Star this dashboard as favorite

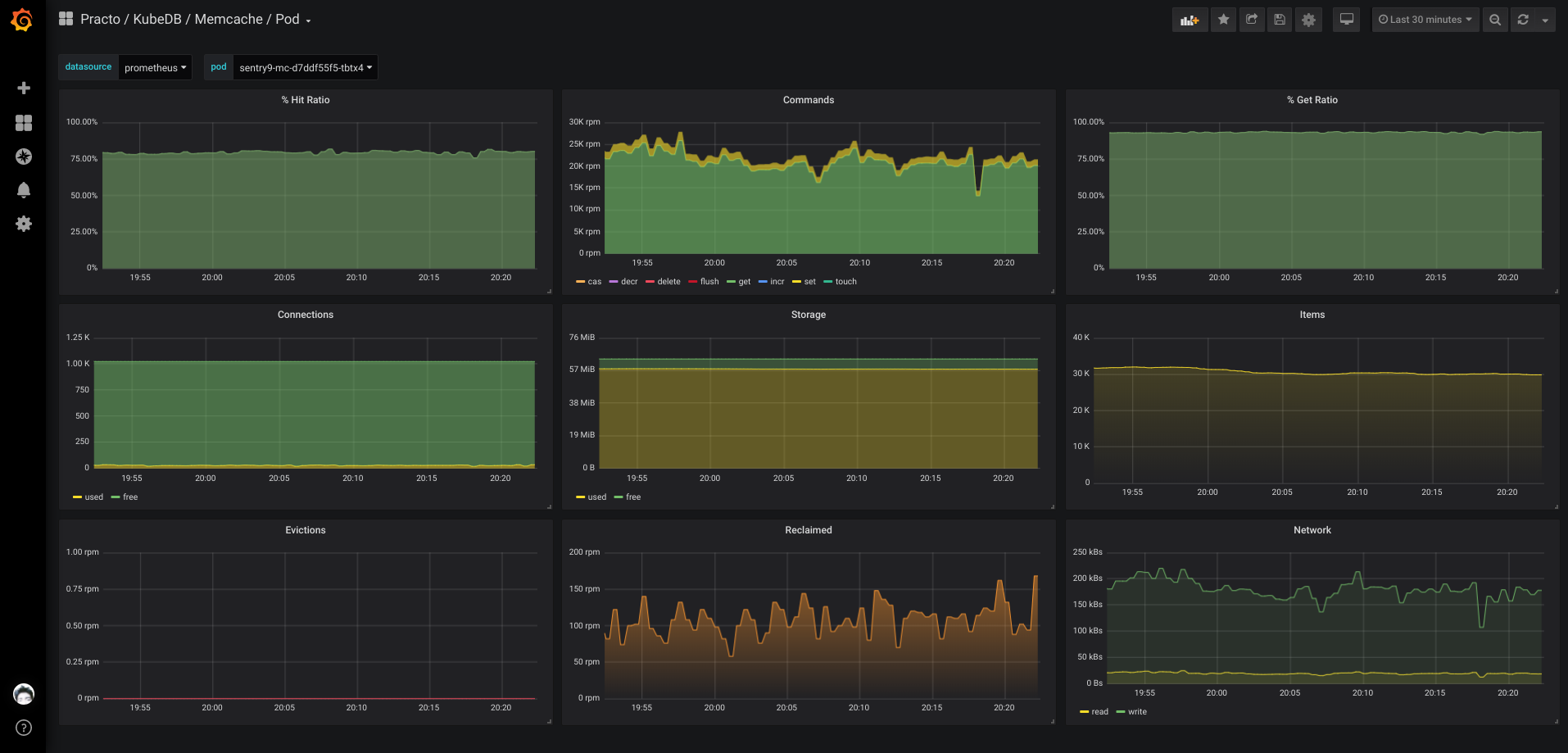click(x=1223, y=20)
